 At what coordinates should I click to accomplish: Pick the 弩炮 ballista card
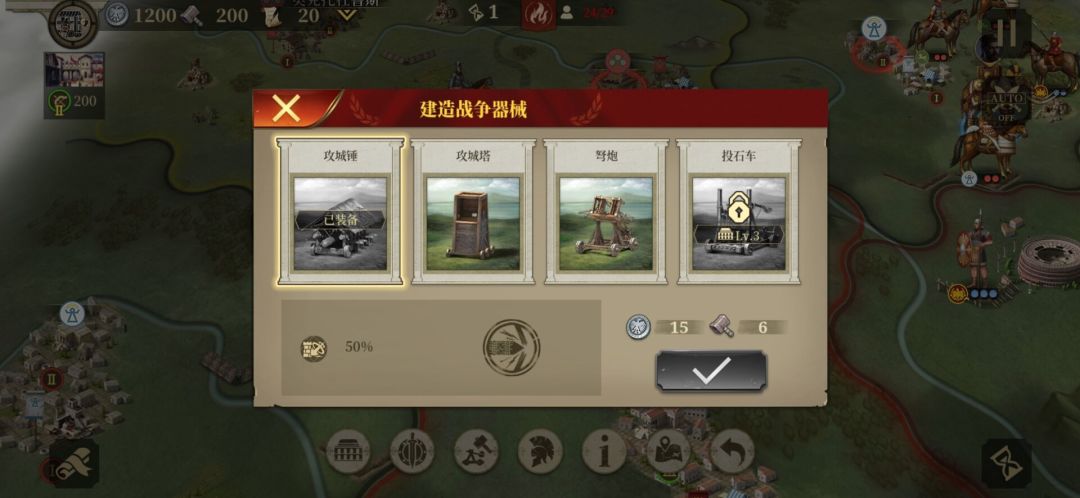click(605, 211)
